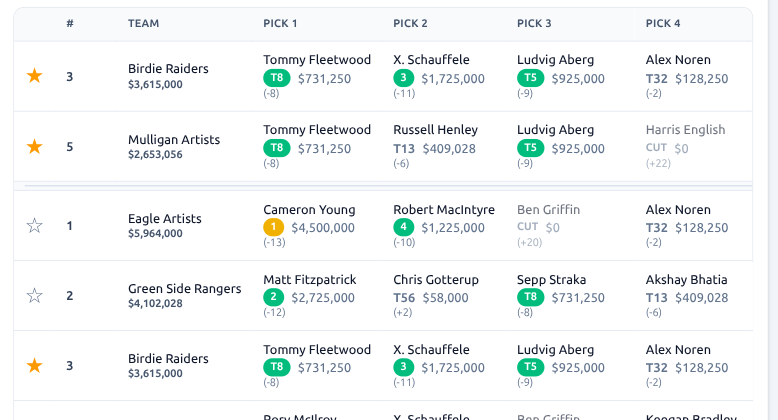The image size is (778, 420).
Task: Star the Eagle Artists team
Action: click(34, 226)
